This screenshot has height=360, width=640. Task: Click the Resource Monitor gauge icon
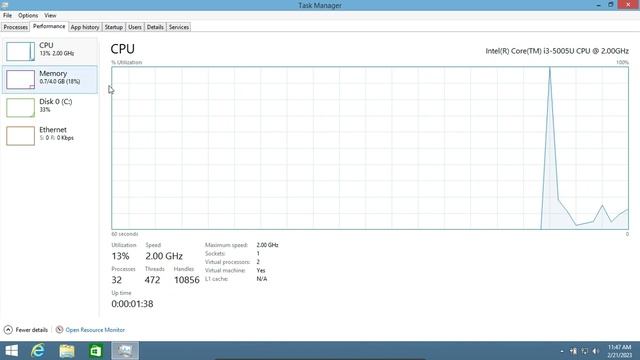60,329
